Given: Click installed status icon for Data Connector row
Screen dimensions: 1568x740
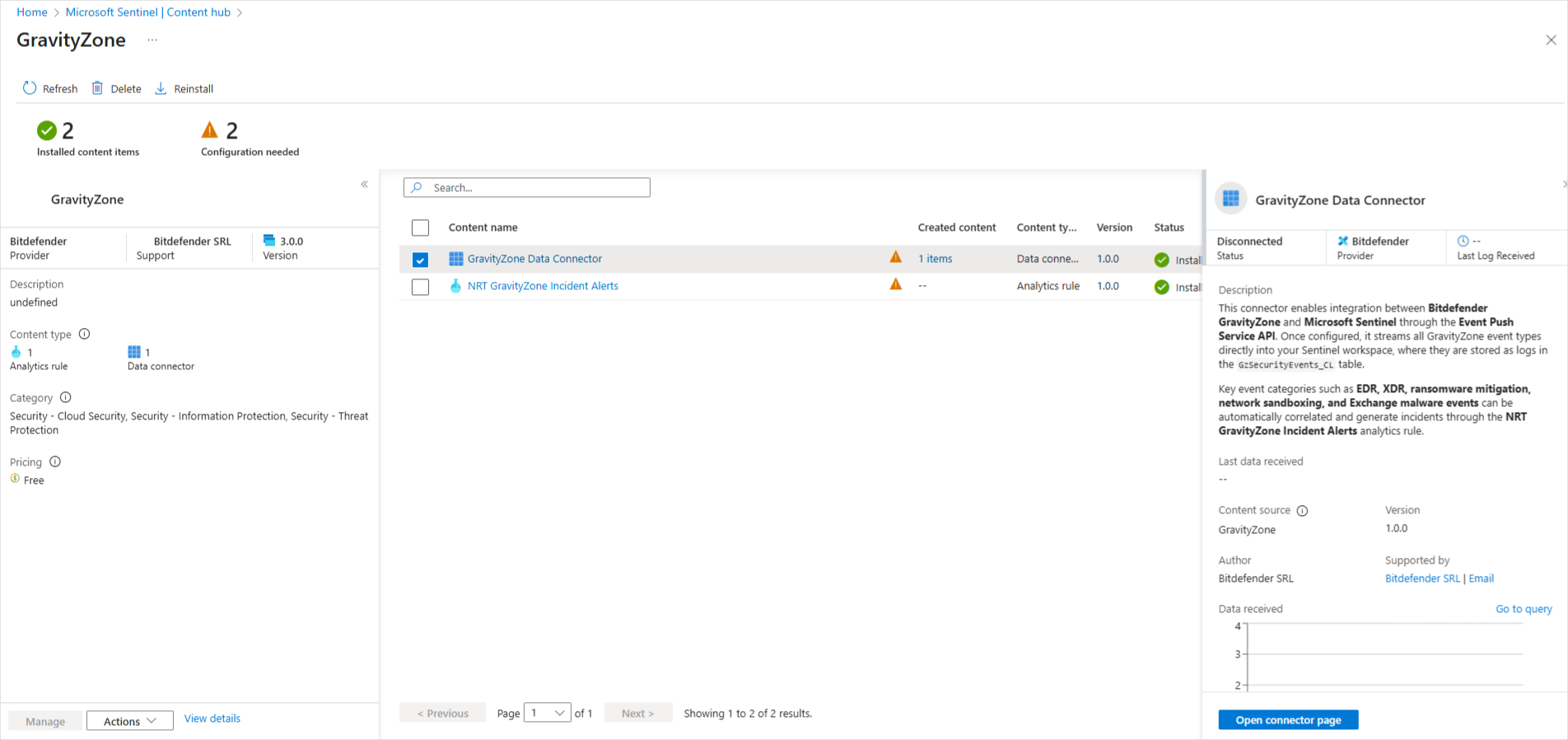Looking at the screenshot, I should pos(1162,260).
